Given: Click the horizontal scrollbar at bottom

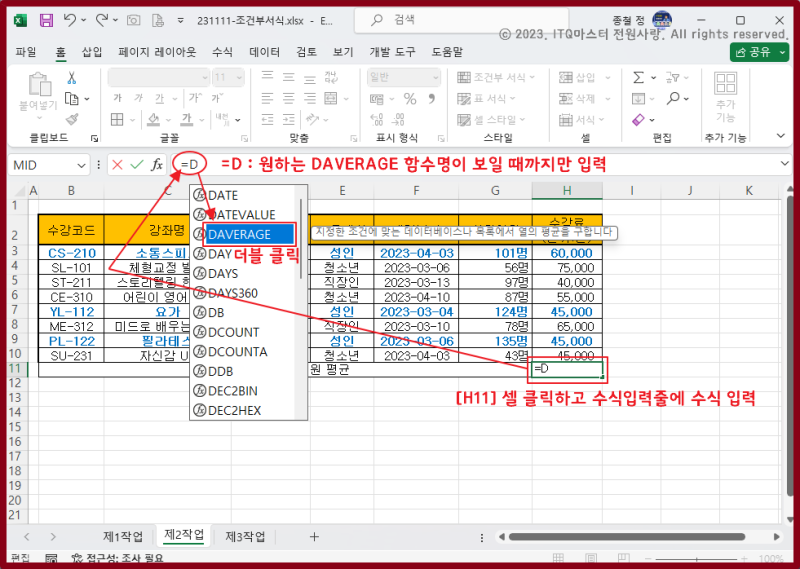Looking at the screenshot, I should [x=627, y=537].
